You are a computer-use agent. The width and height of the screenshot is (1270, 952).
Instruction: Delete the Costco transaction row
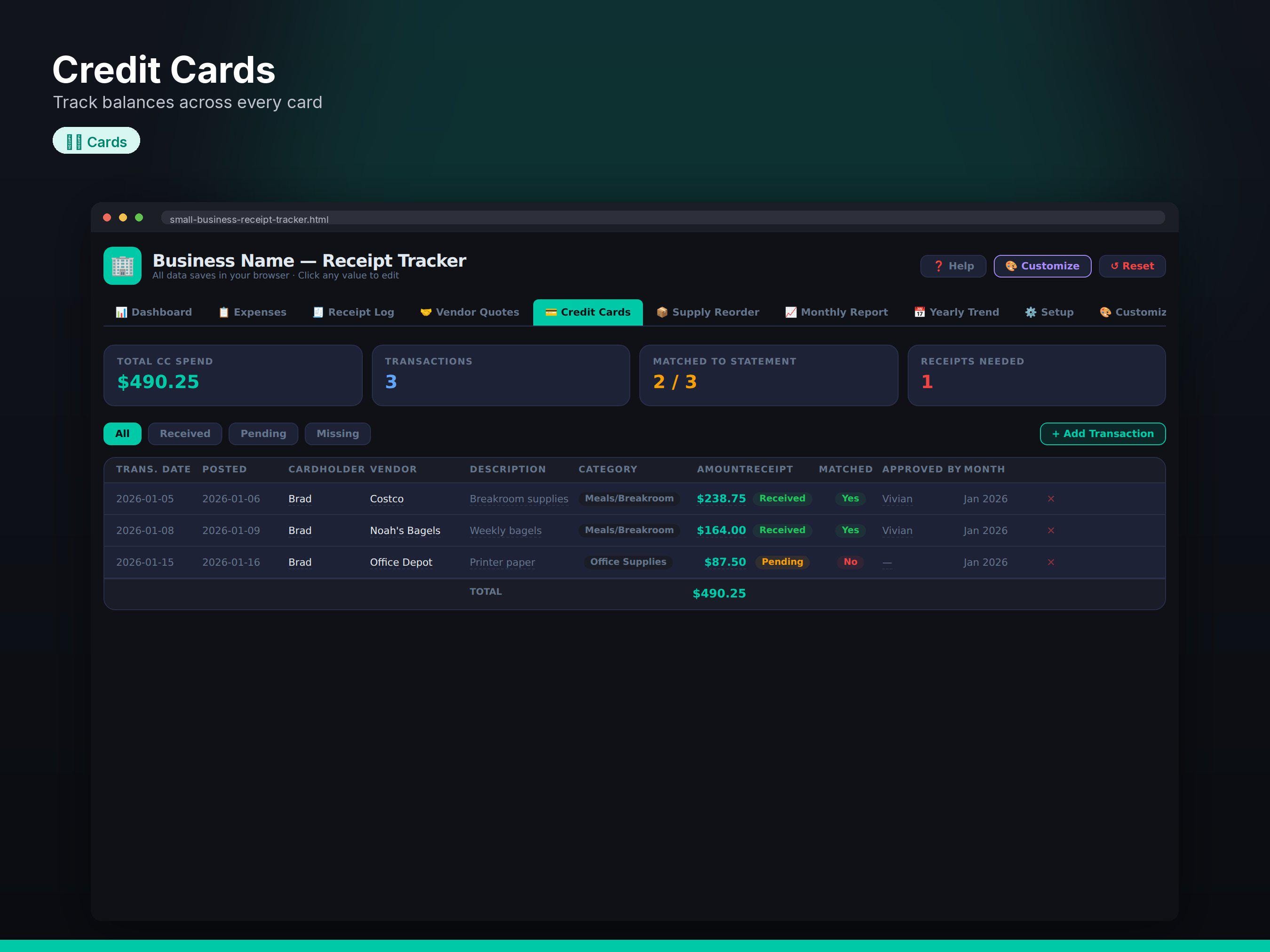pos(1051,499)
